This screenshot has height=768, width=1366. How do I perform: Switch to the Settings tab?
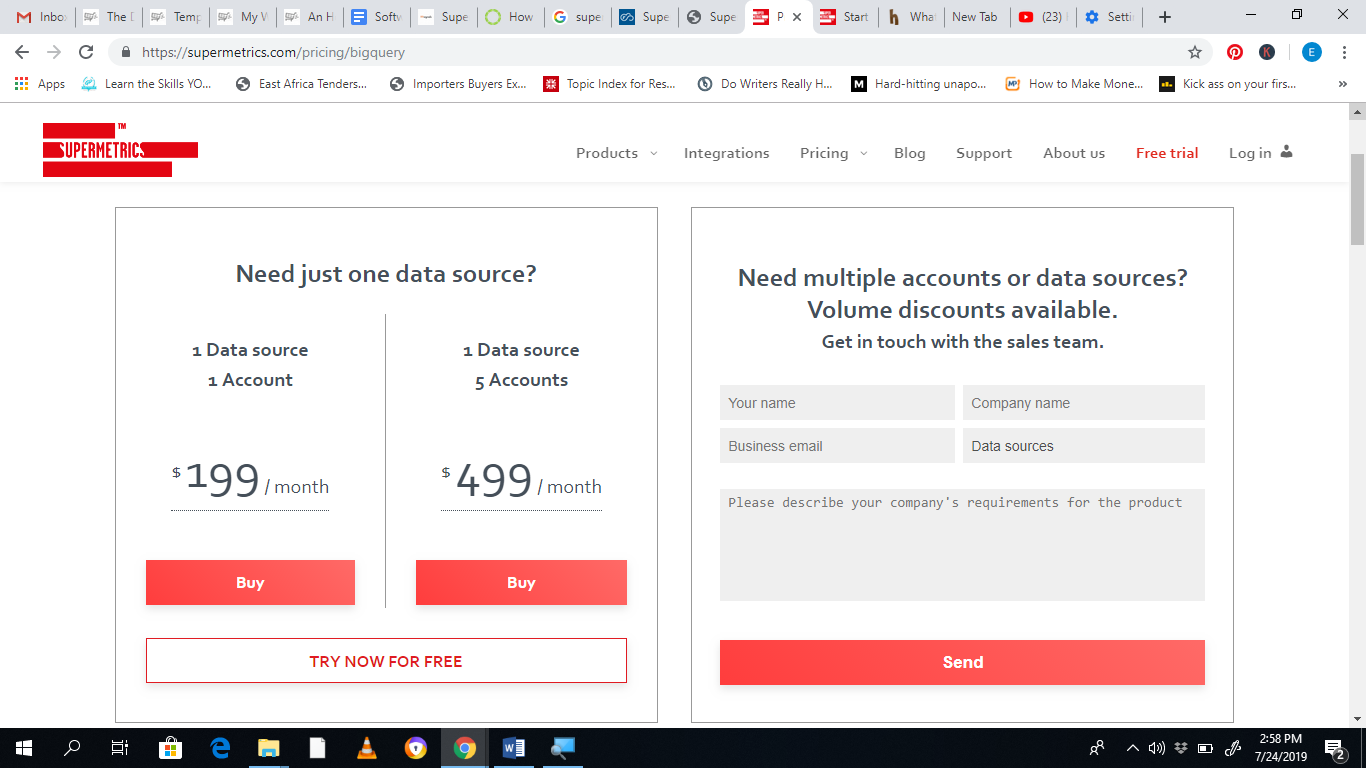click(1108, 17)
